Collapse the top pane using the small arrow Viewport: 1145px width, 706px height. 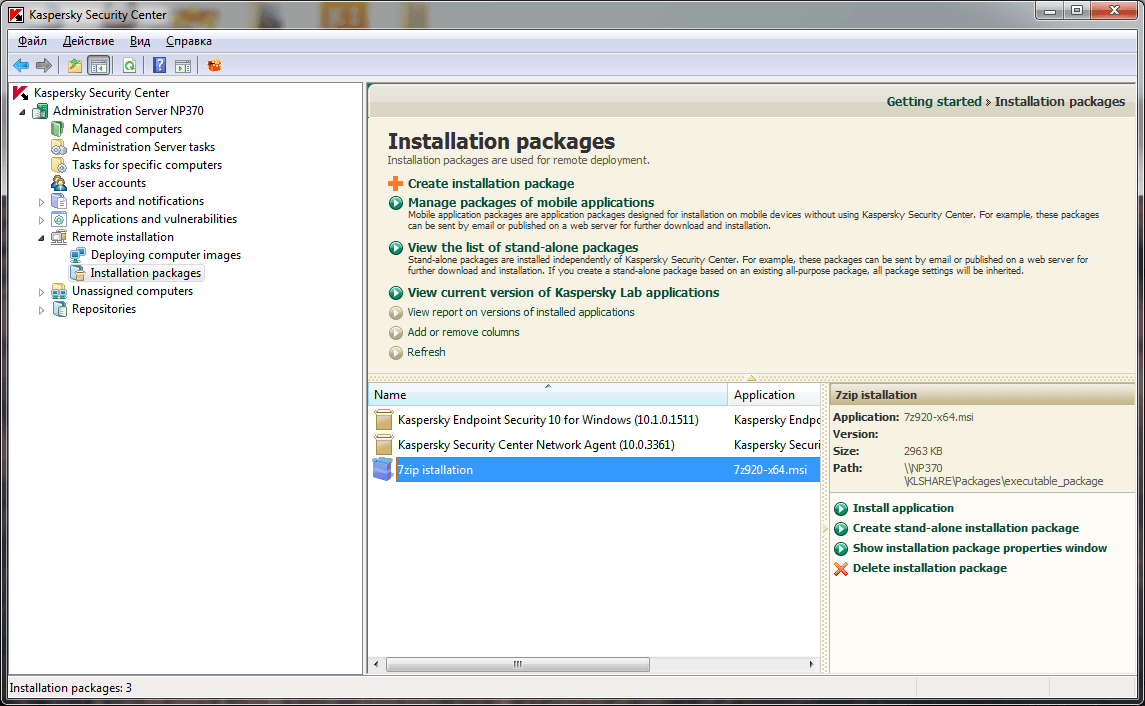coord(751,378)
